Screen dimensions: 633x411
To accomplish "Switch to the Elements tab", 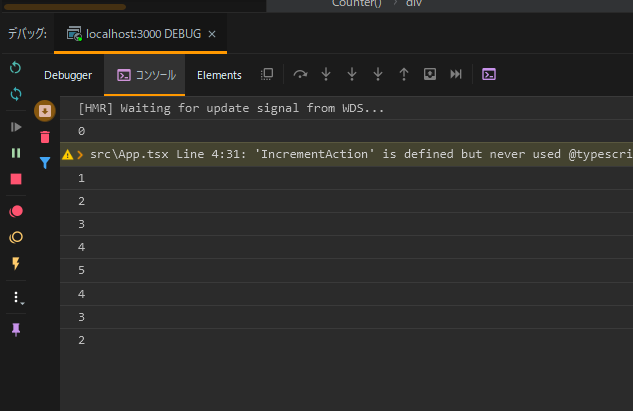I will [219, 75].
